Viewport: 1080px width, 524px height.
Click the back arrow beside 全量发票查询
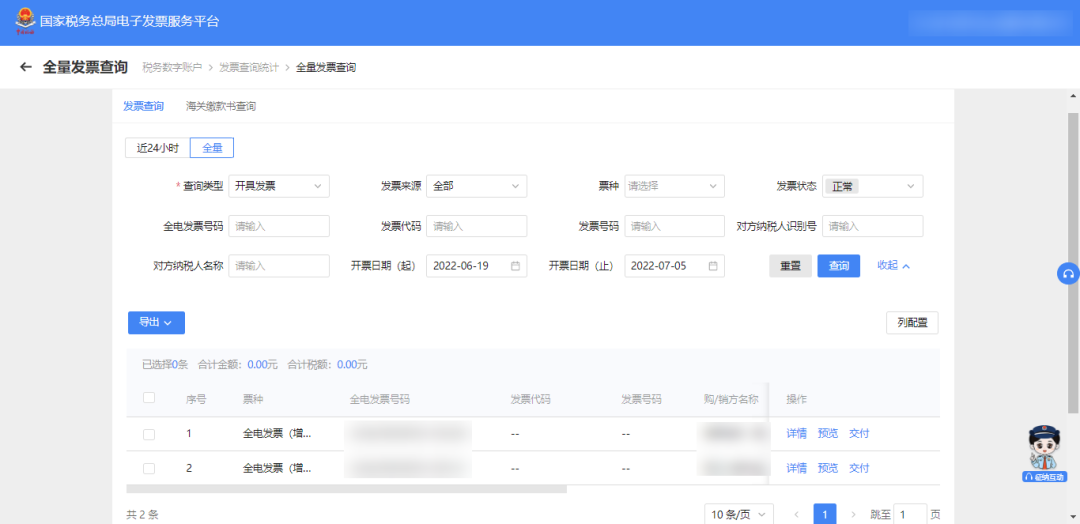coord(26,67)
